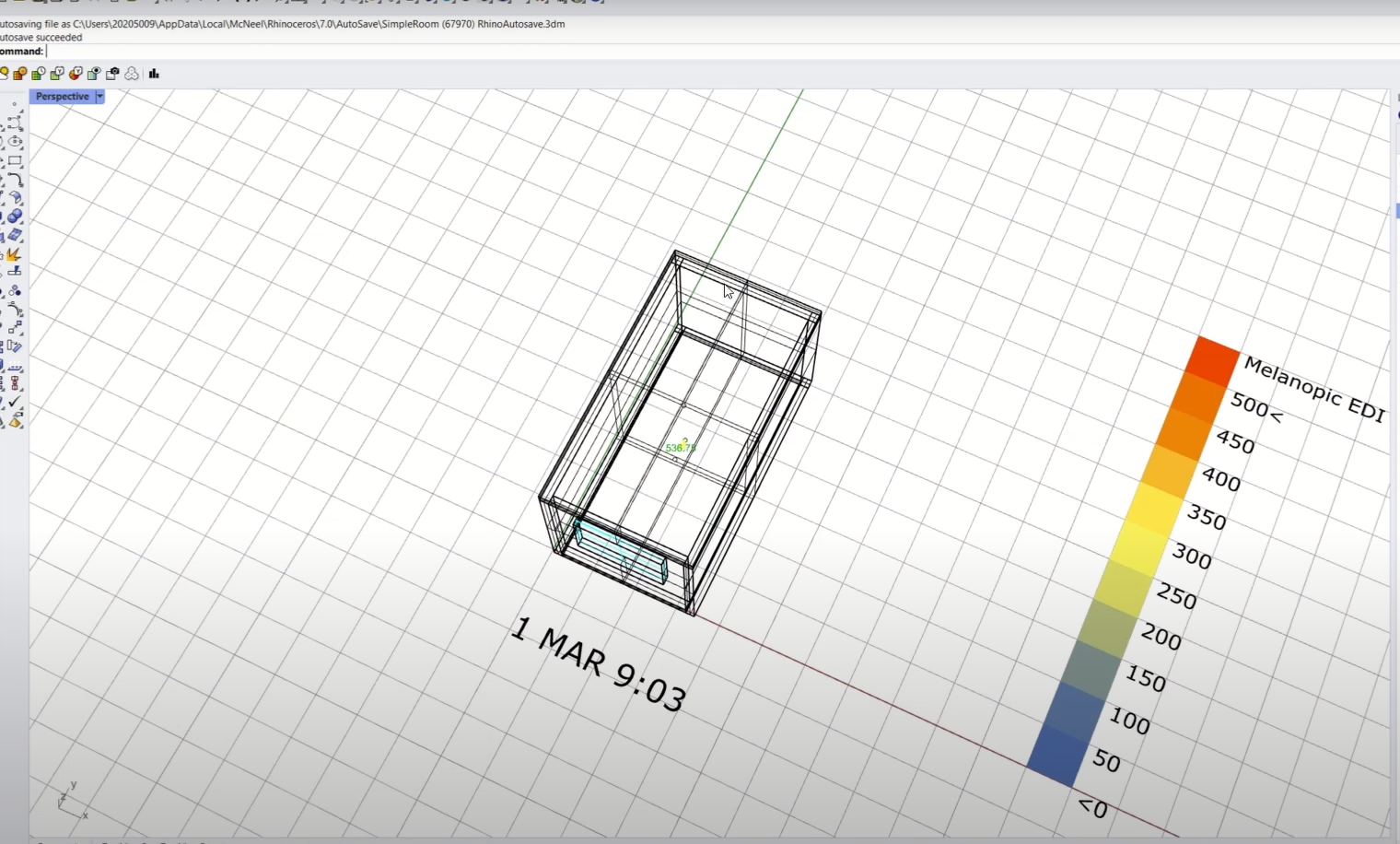Click the three hexagons icon
This screenshot has width=1400, height=844.
132,74
